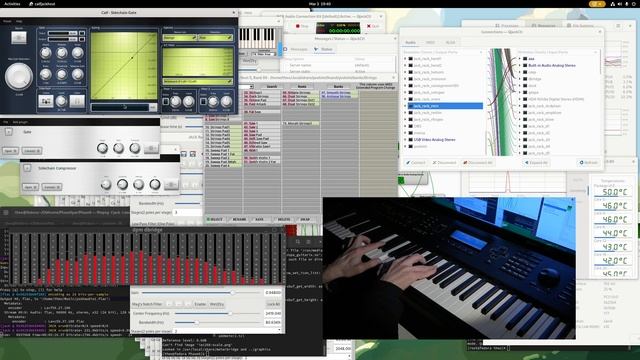Open the second Options dropdown in Calf Gate
The image size is (640, 360).
(216, 38)
